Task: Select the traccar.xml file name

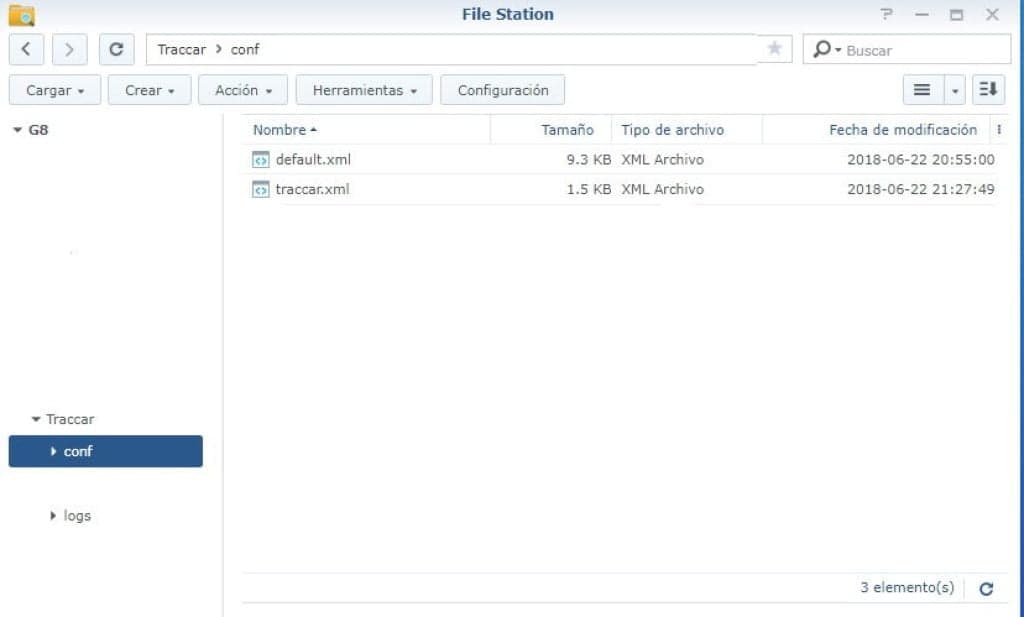Action: pyautogui.click(x=312, y=189)
